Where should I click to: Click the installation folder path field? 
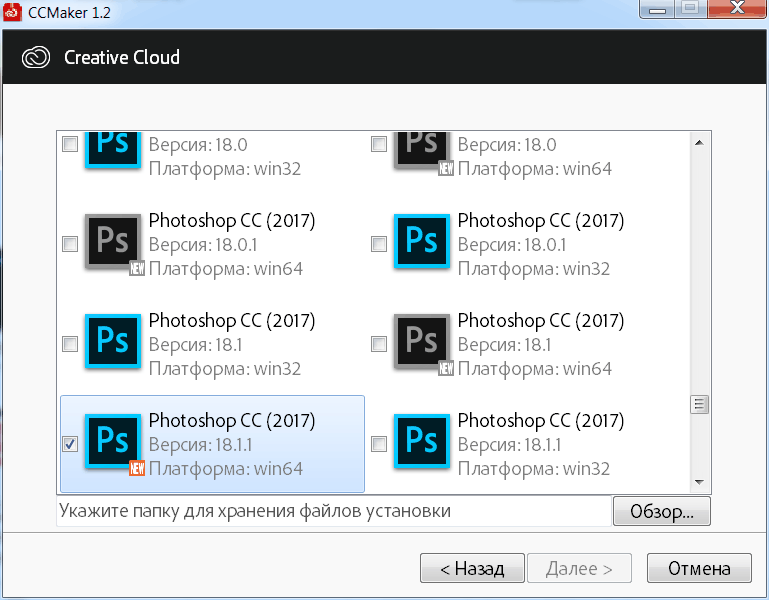coord(334,511)
